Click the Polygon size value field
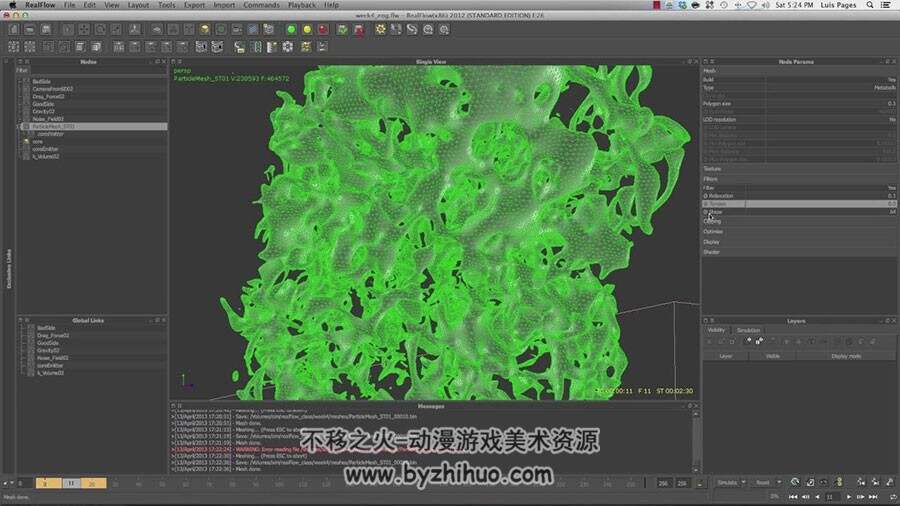Image resolution: width=900 pixels, height=506 pixels. click(x=831, y=104)
